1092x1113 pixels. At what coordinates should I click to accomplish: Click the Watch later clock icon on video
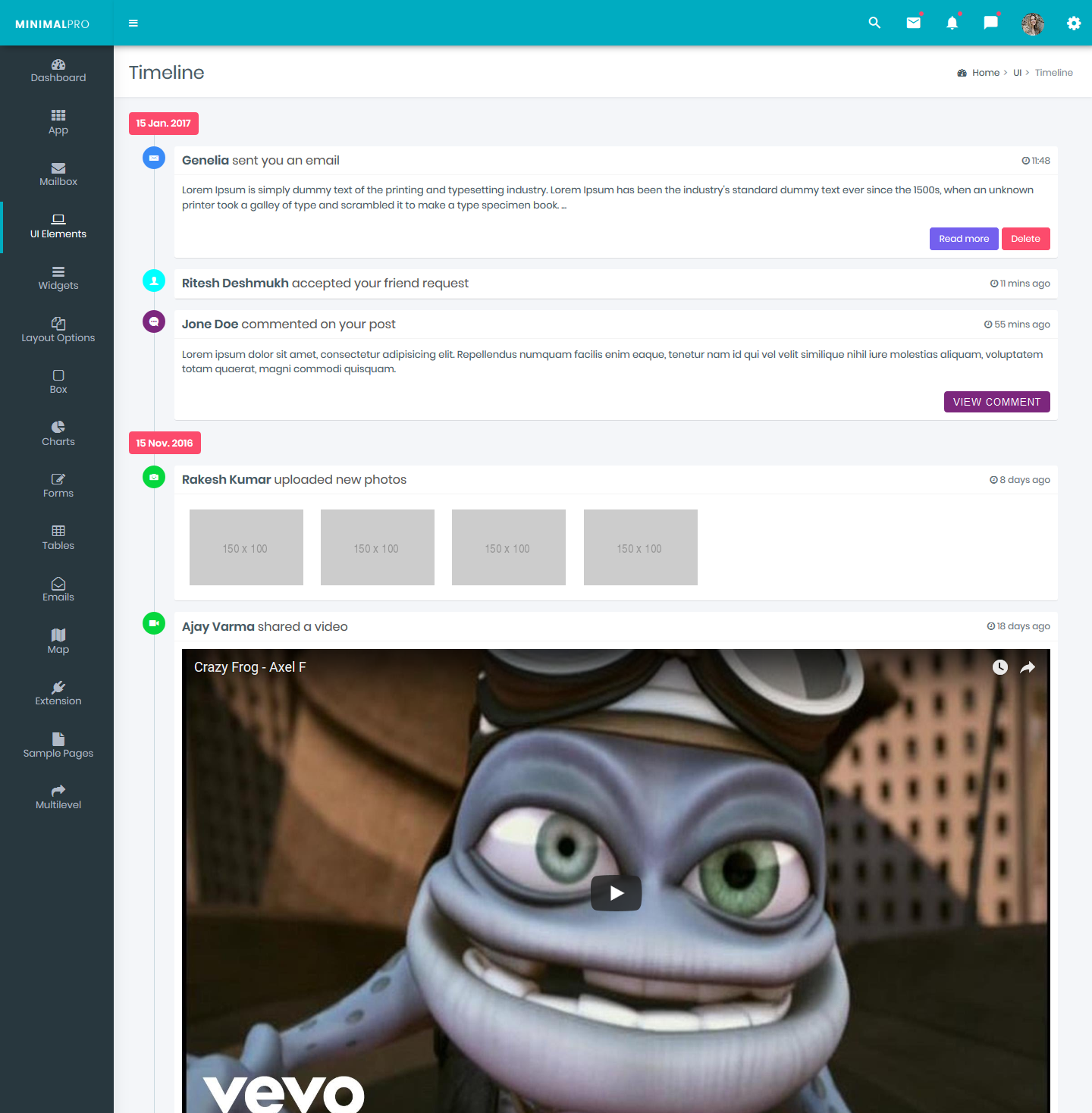click(x=1000, y=667)
